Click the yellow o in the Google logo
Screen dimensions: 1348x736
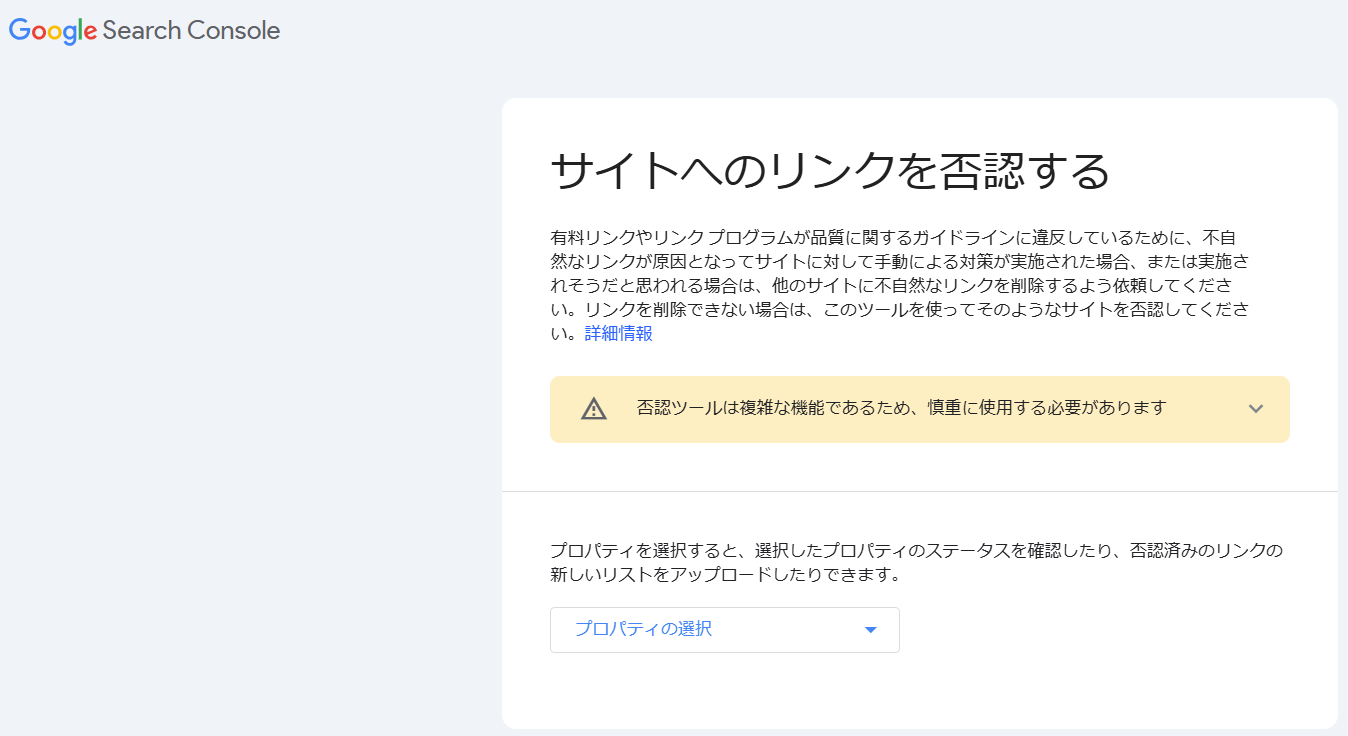point(55,33)
